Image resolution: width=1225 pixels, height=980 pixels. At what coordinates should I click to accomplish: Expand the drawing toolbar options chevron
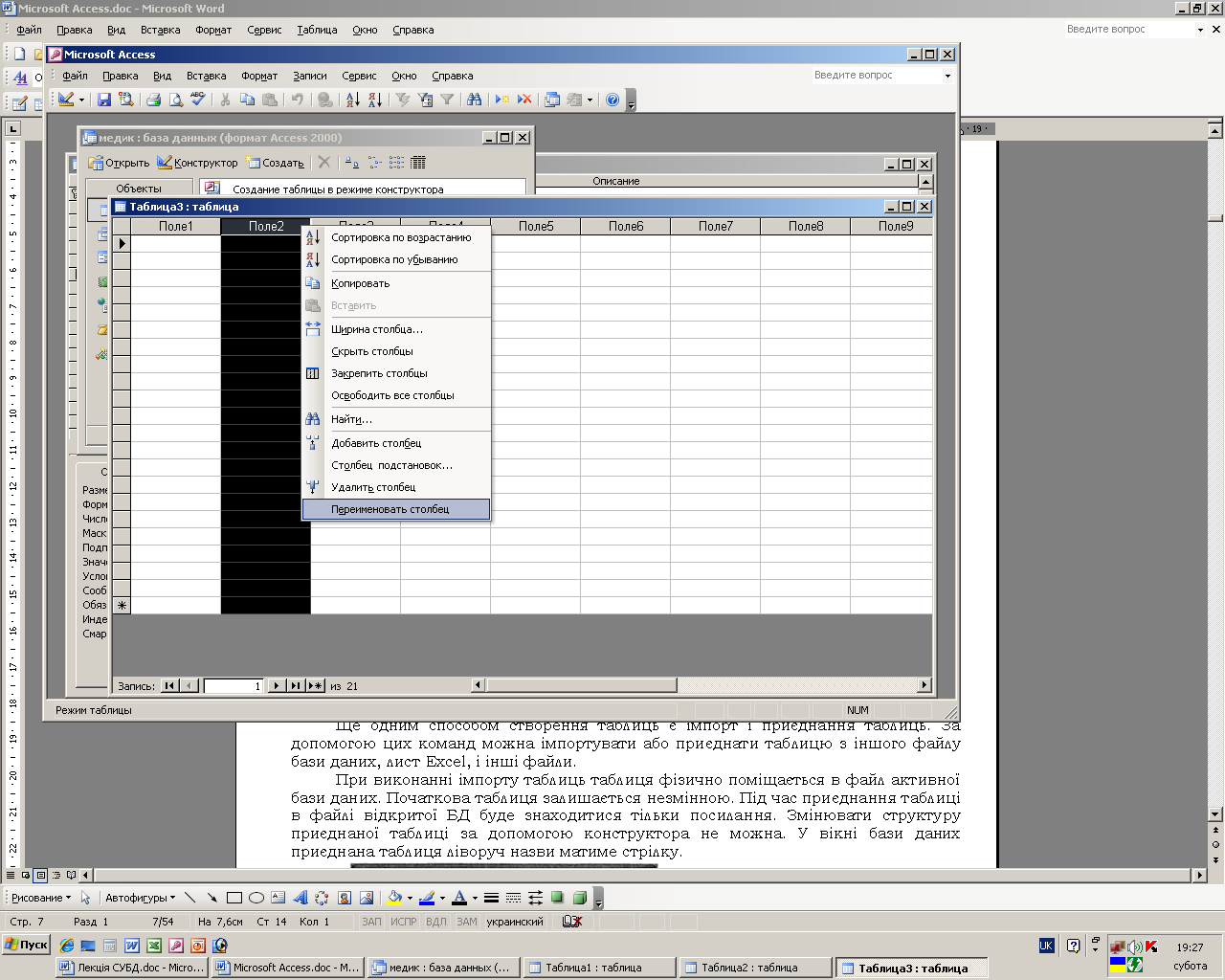point(598,898)
